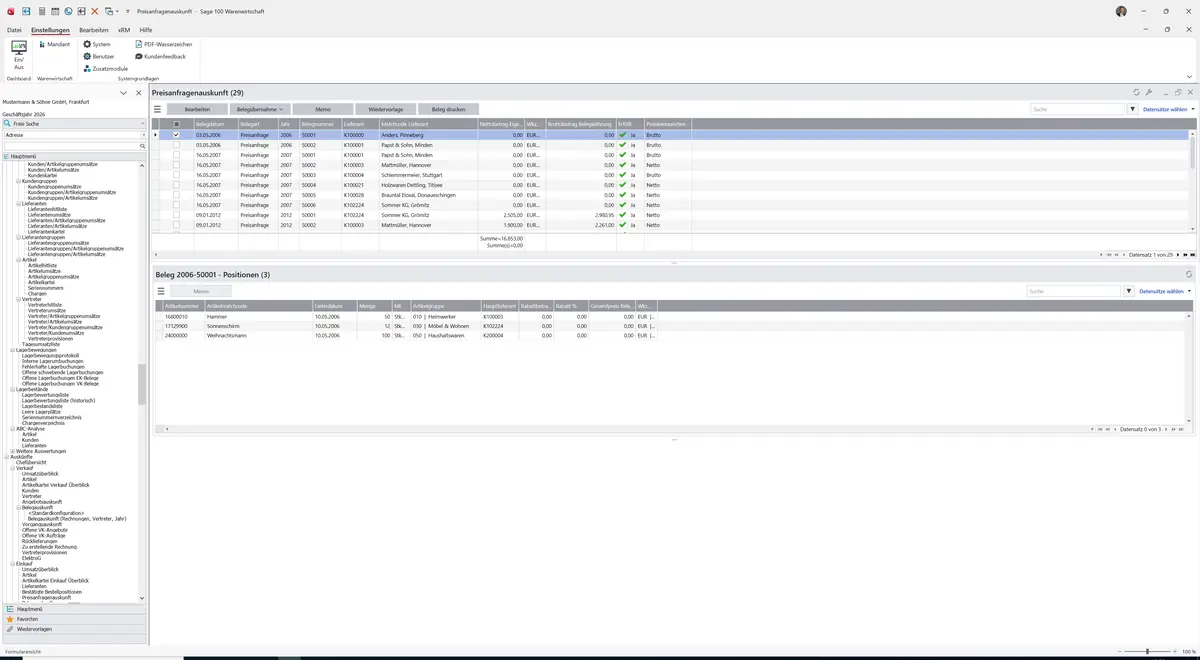Open Kundenfeedback from the ribbon

pos(161,57)
